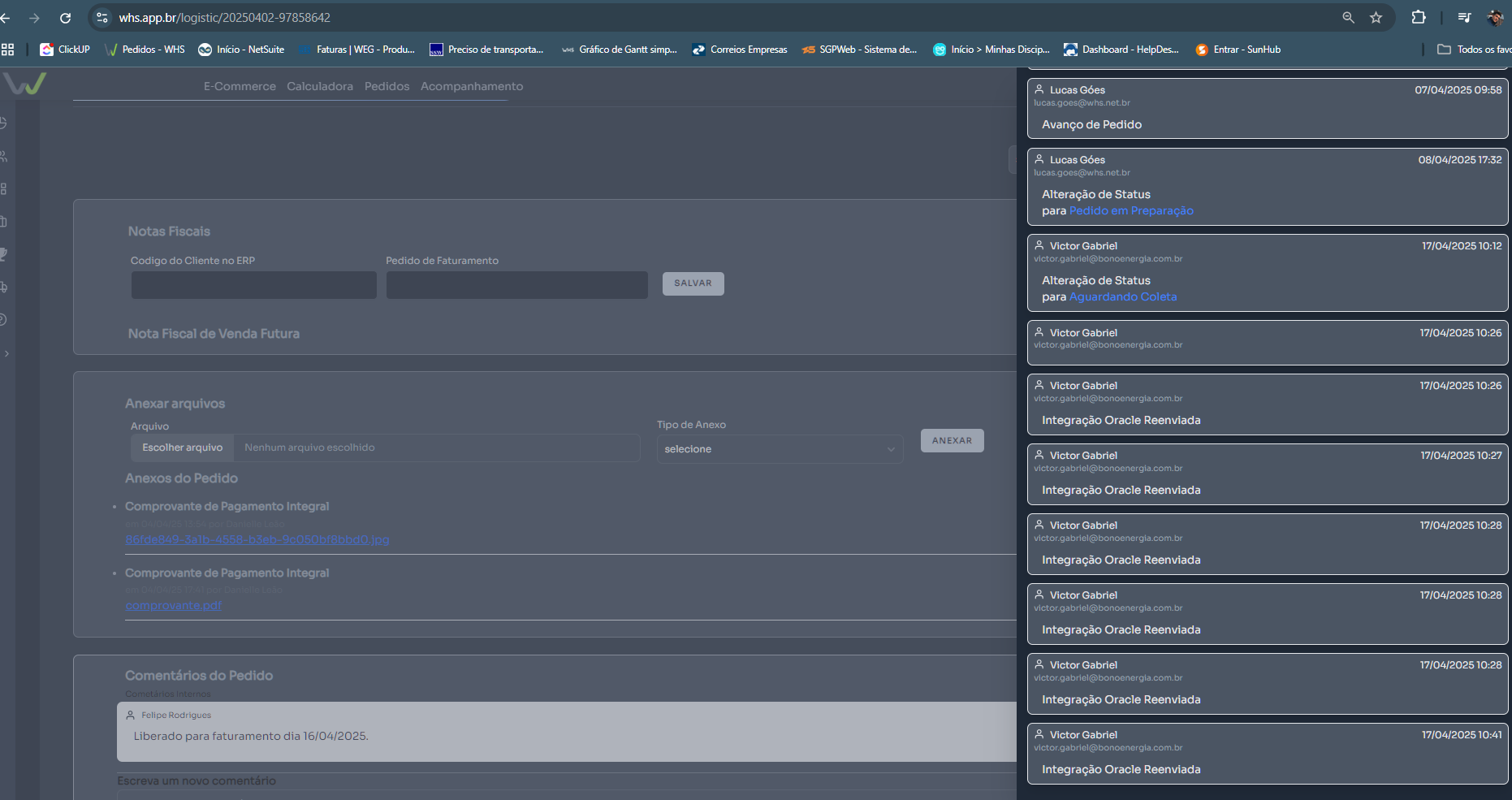The width and height of the screenshot is (1512, 800).
Task: Open the browser extensions puzzle icon
Action: 1418,17
